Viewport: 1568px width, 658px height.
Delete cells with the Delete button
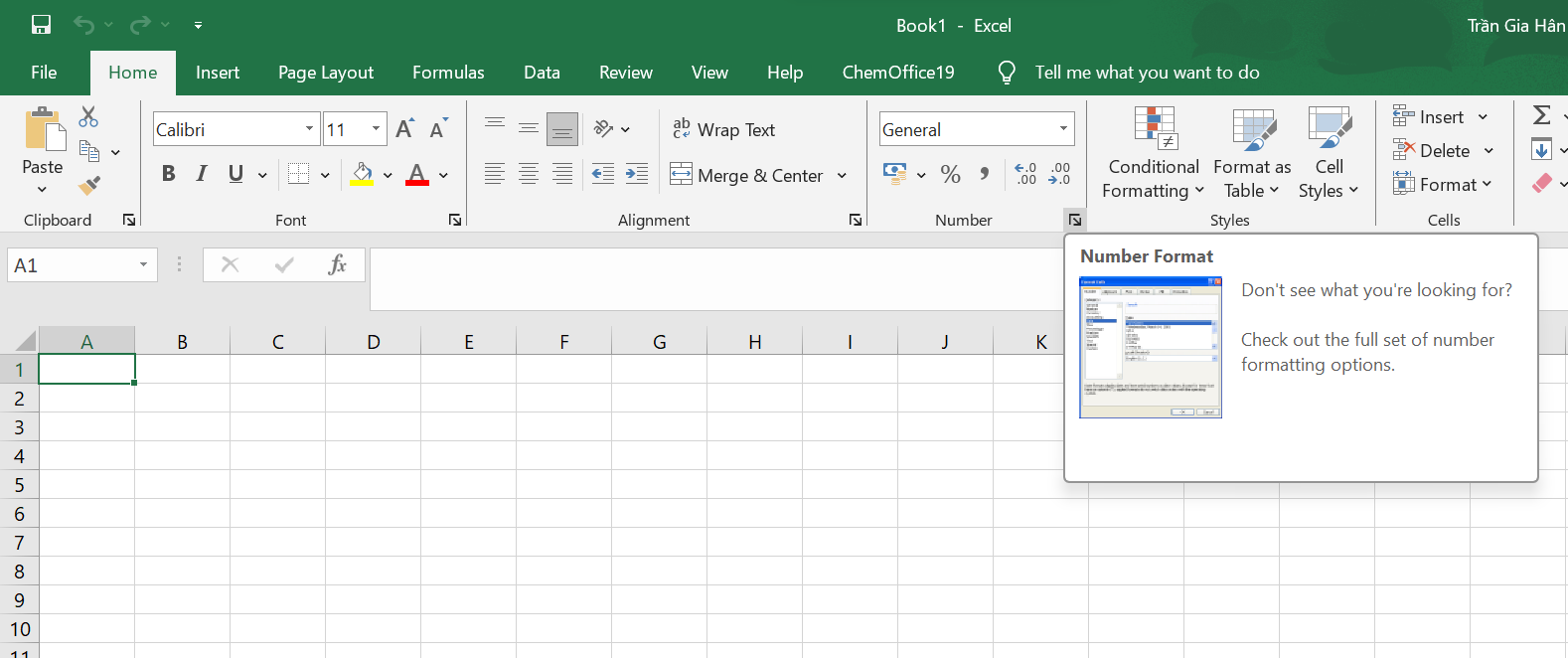coord(1432,151)
